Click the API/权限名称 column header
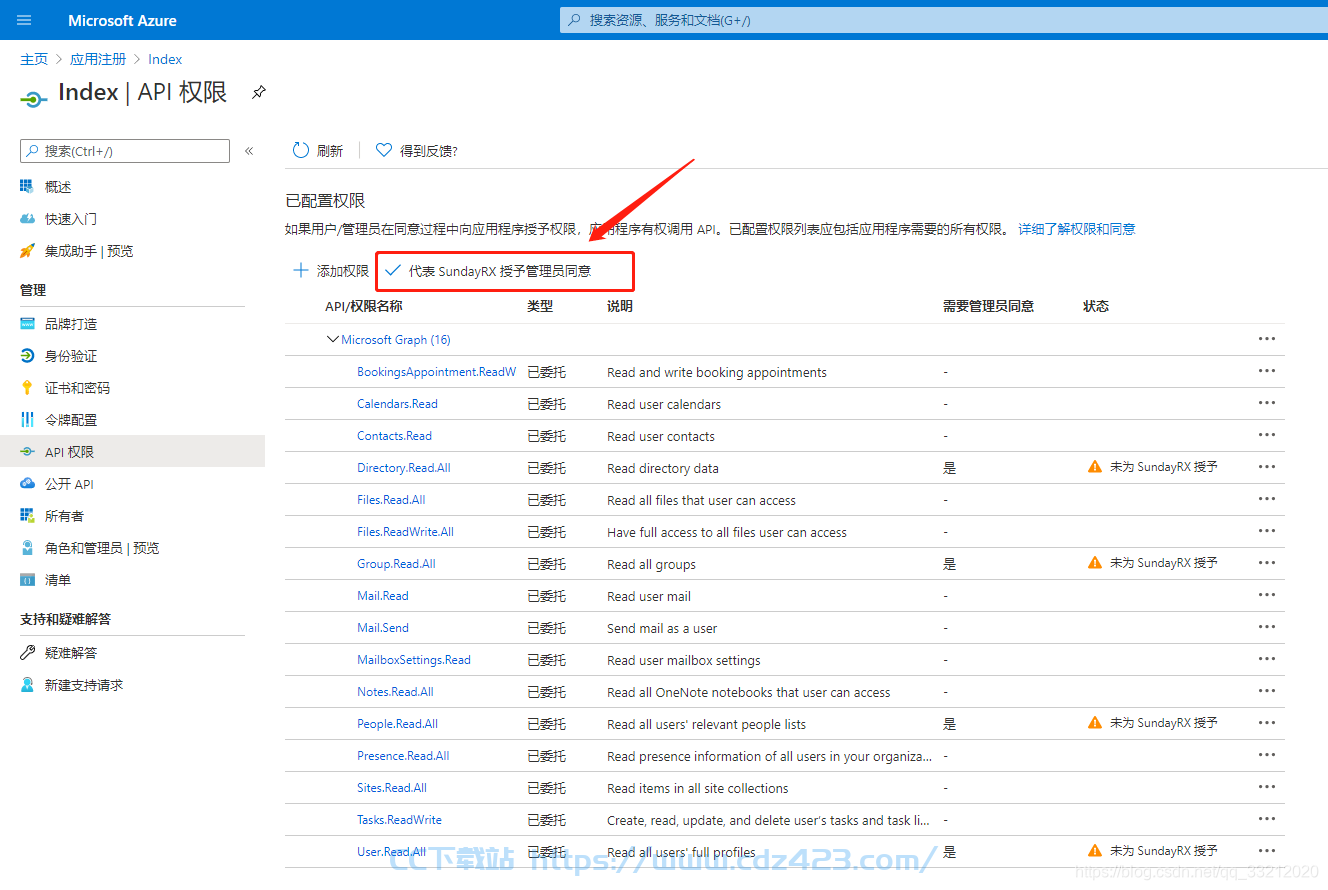The width and height of the screenshot is (1328, 890). 363,306
